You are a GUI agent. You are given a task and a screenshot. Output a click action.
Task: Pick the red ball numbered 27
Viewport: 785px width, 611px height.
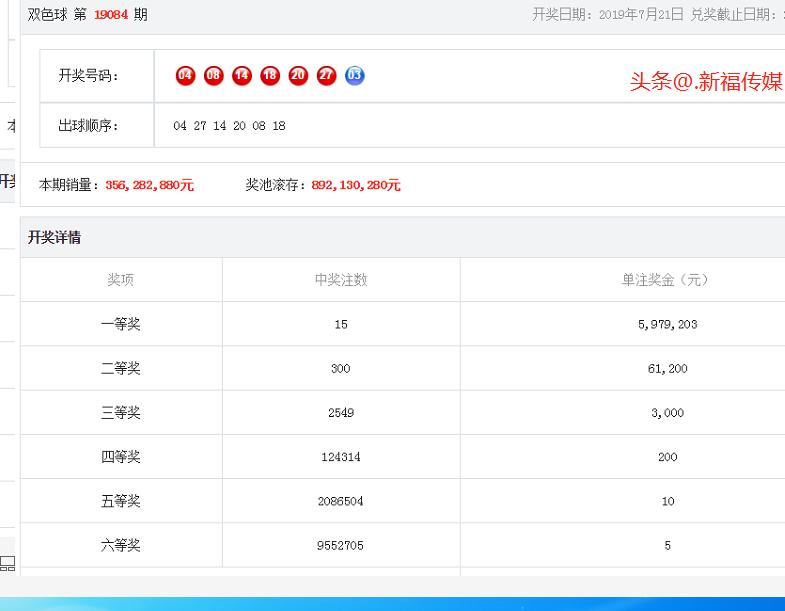coord(326,75)
